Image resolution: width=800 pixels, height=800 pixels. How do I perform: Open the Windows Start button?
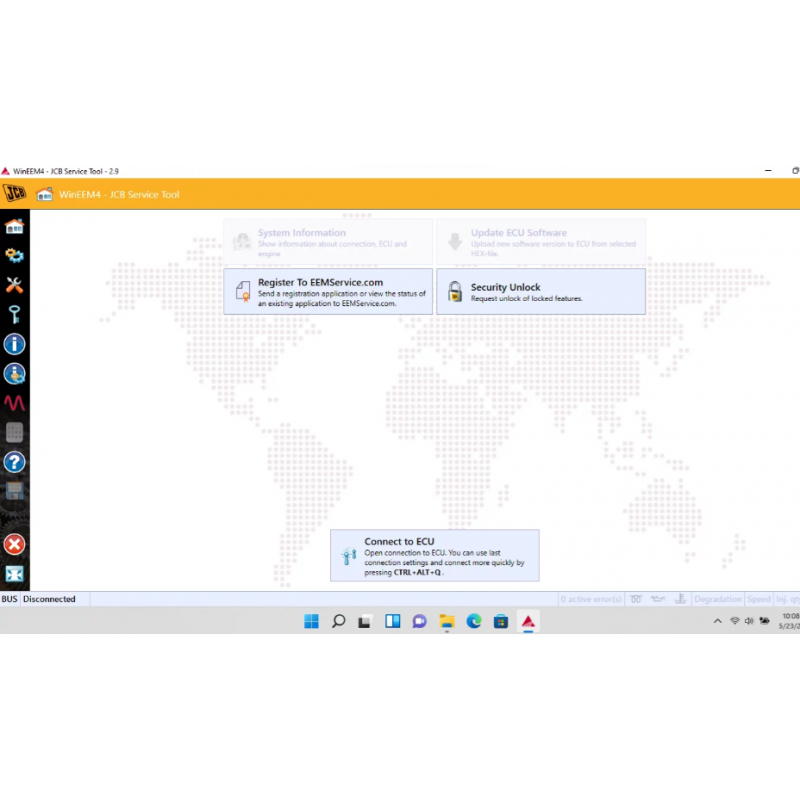tap(311, 621)
